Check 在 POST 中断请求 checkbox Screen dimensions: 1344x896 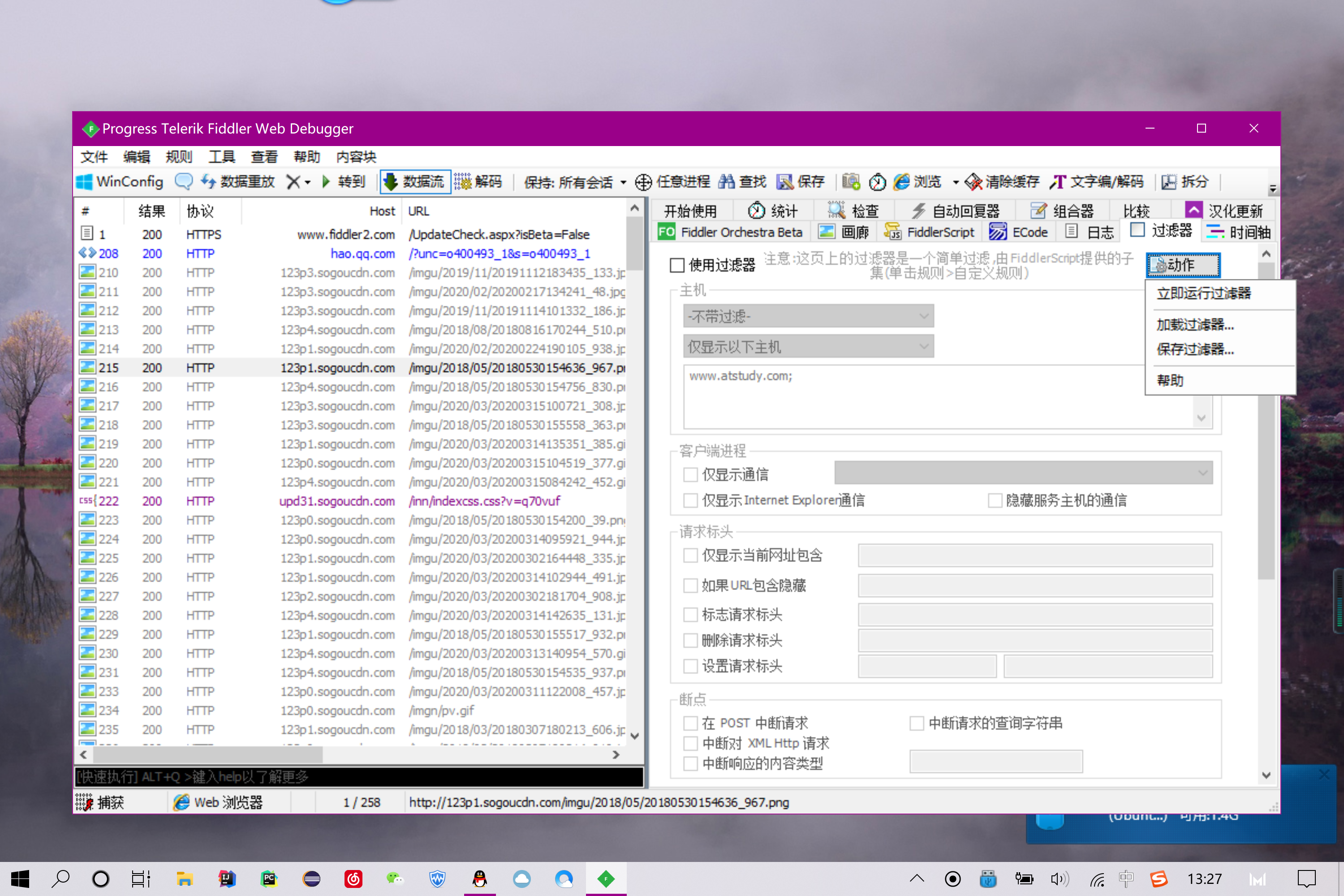[x=690, y=723]
